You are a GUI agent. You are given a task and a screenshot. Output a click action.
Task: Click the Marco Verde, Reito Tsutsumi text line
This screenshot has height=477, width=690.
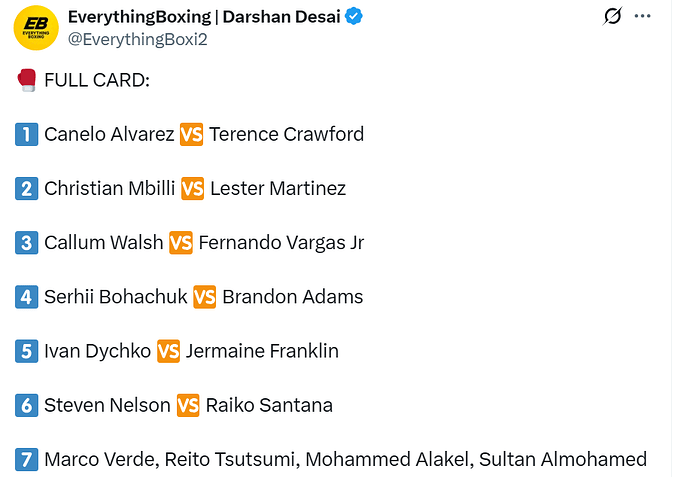point(345,460)
